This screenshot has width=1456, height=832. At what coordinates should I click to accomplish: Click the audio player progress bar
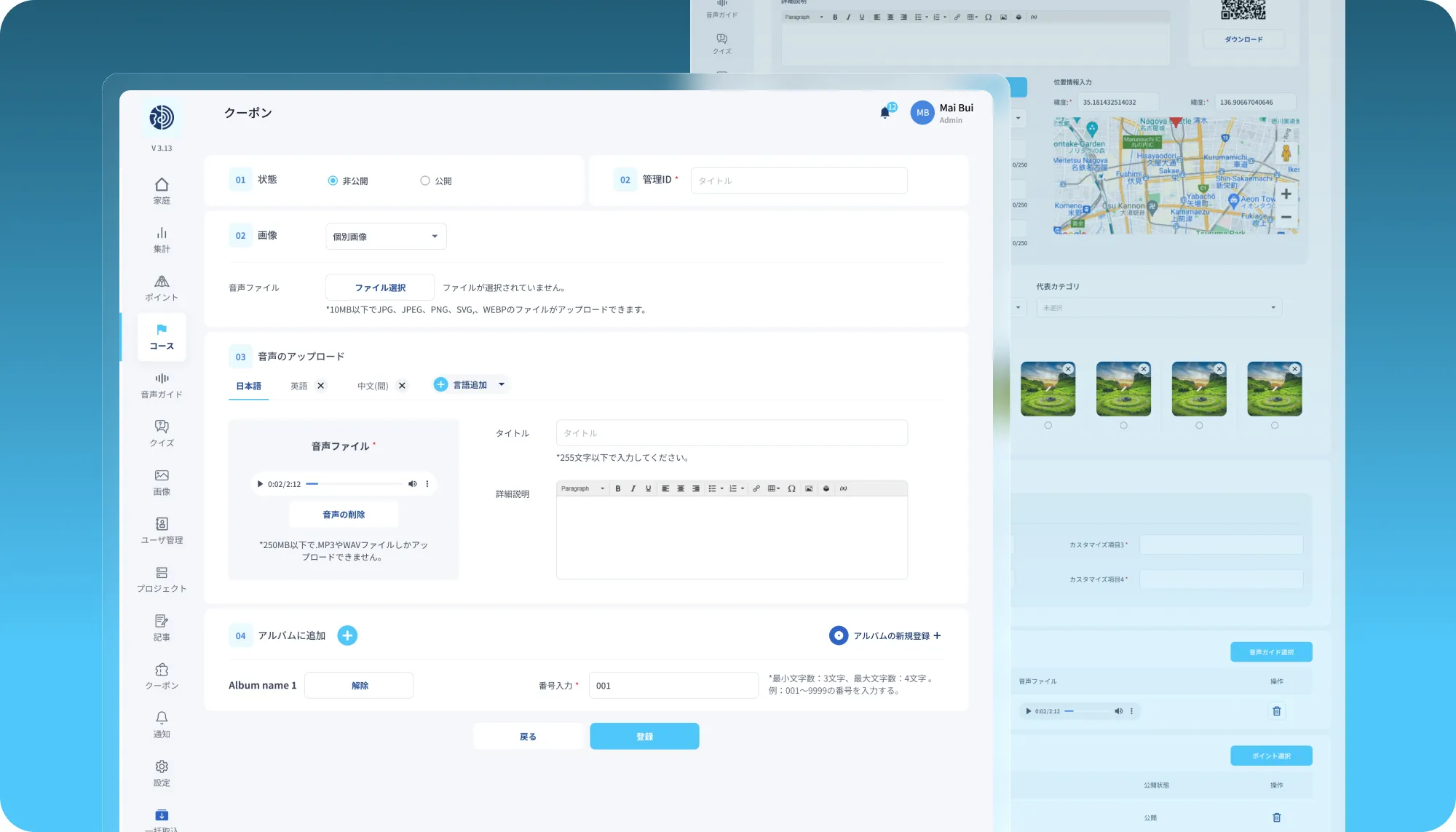point(355,484)
